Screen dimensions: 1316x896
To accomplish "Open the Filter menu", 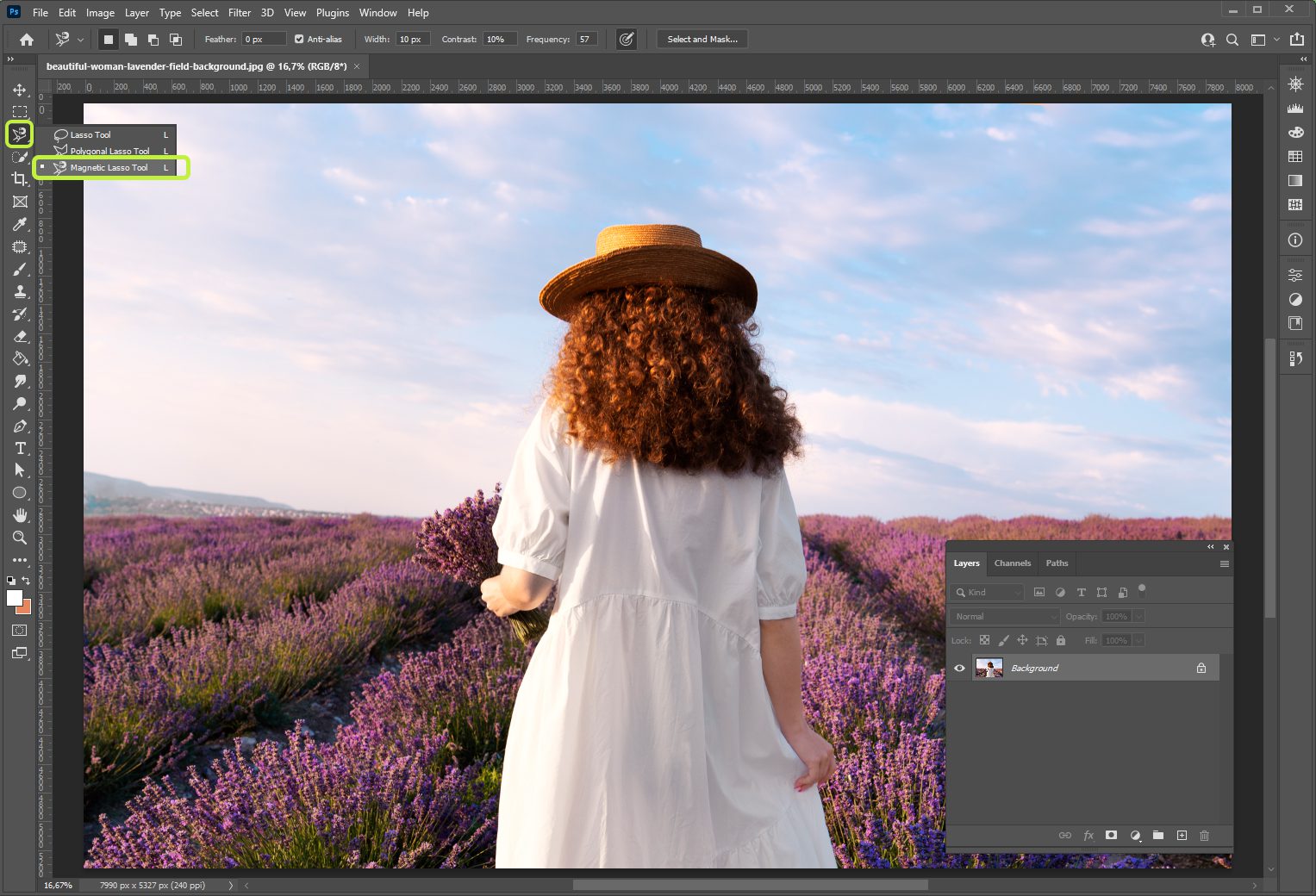I will [x=240, y=13].
